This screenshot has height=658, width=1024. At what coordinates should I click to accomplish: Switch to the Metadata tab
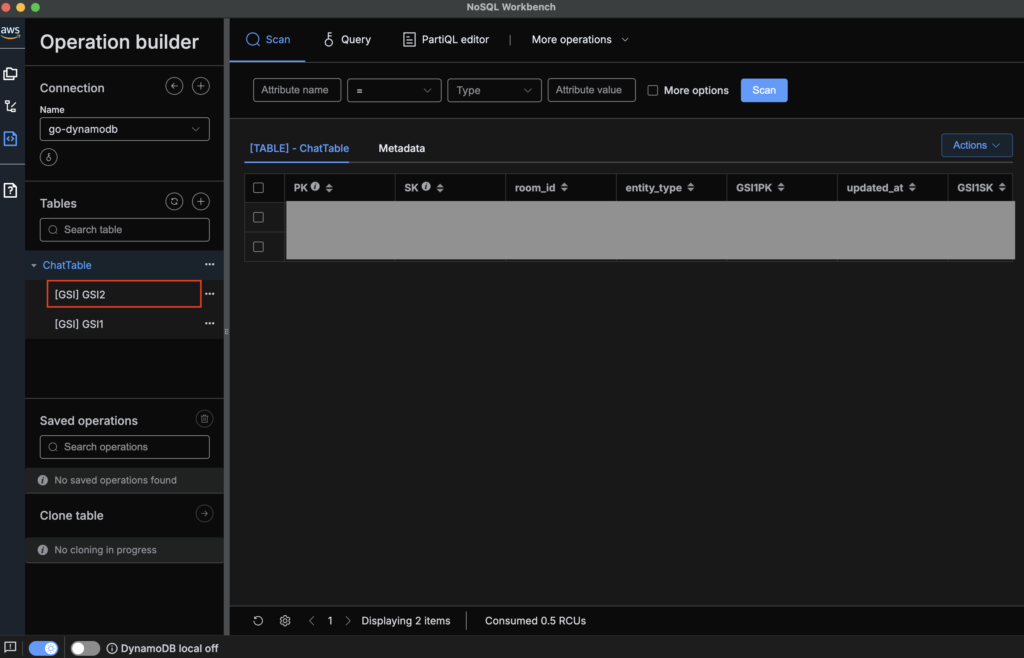tap(401, 148)
